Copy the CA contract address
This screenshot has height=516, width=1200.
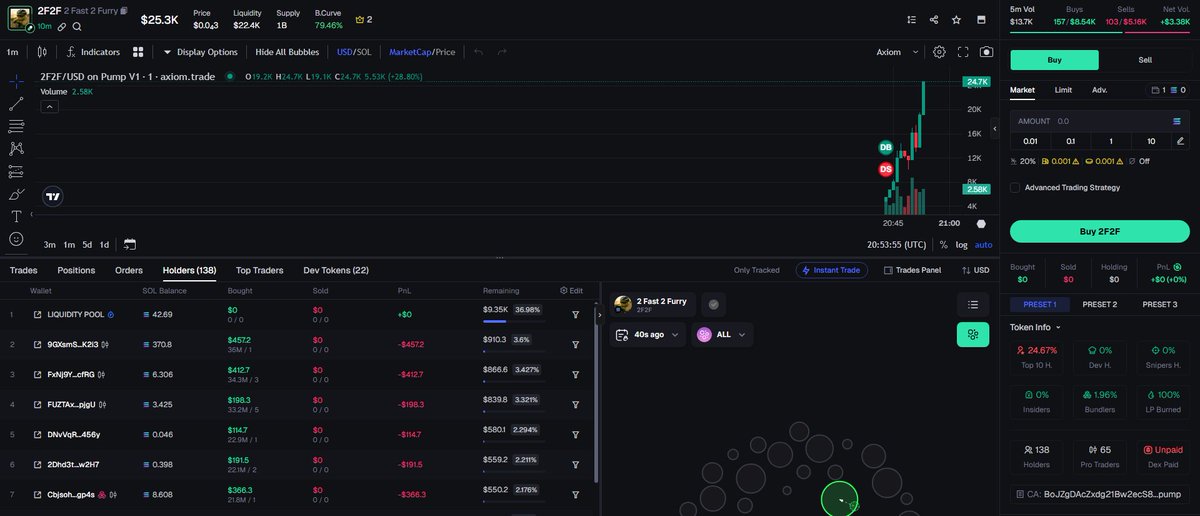coord(1100,493)
